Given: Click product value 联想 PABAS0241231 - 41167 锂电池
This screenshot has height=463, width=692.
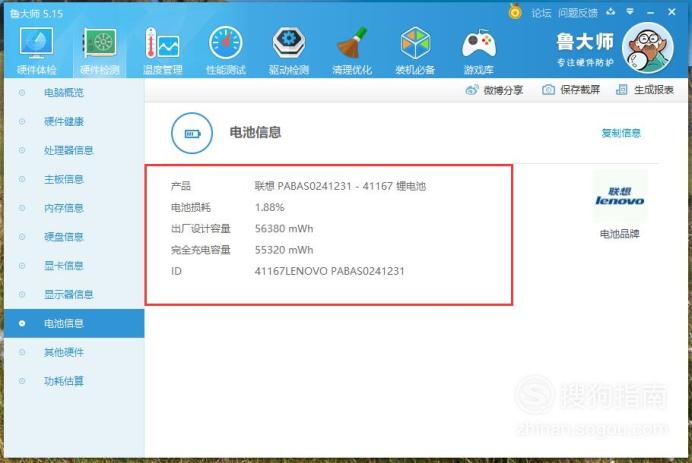Looking at the screenshot, I should [x=340, y=186].
